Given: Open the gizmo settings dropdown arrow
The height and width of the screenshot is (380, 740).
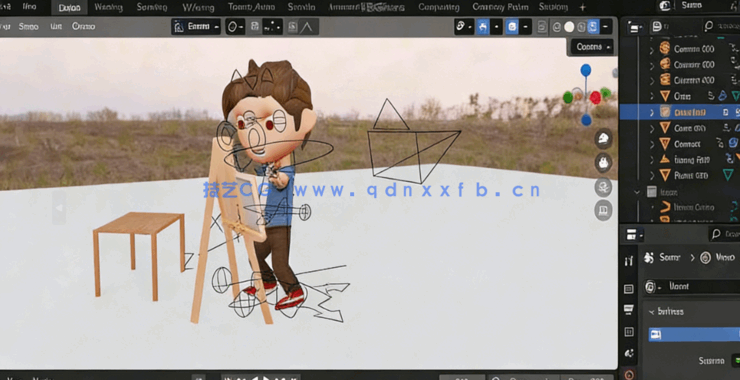Looking at the screenshot, I should [496, 27].
